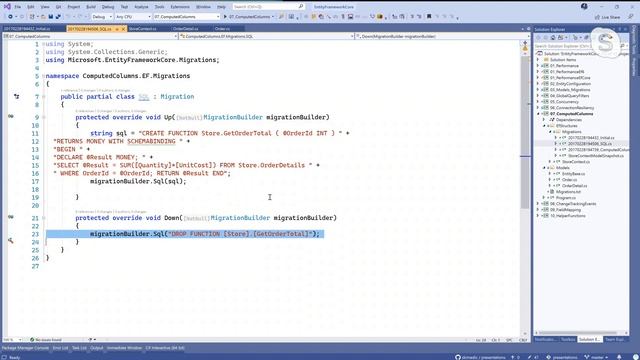640x360 pixels.
Task: Click the override indicator icon beside Up method
Action: (11, 116)
